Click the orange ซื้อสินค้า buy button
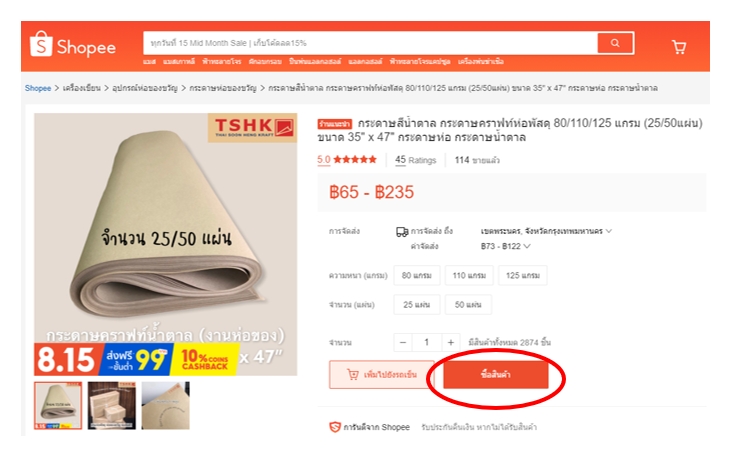736x467 pixels. (496, 375)
